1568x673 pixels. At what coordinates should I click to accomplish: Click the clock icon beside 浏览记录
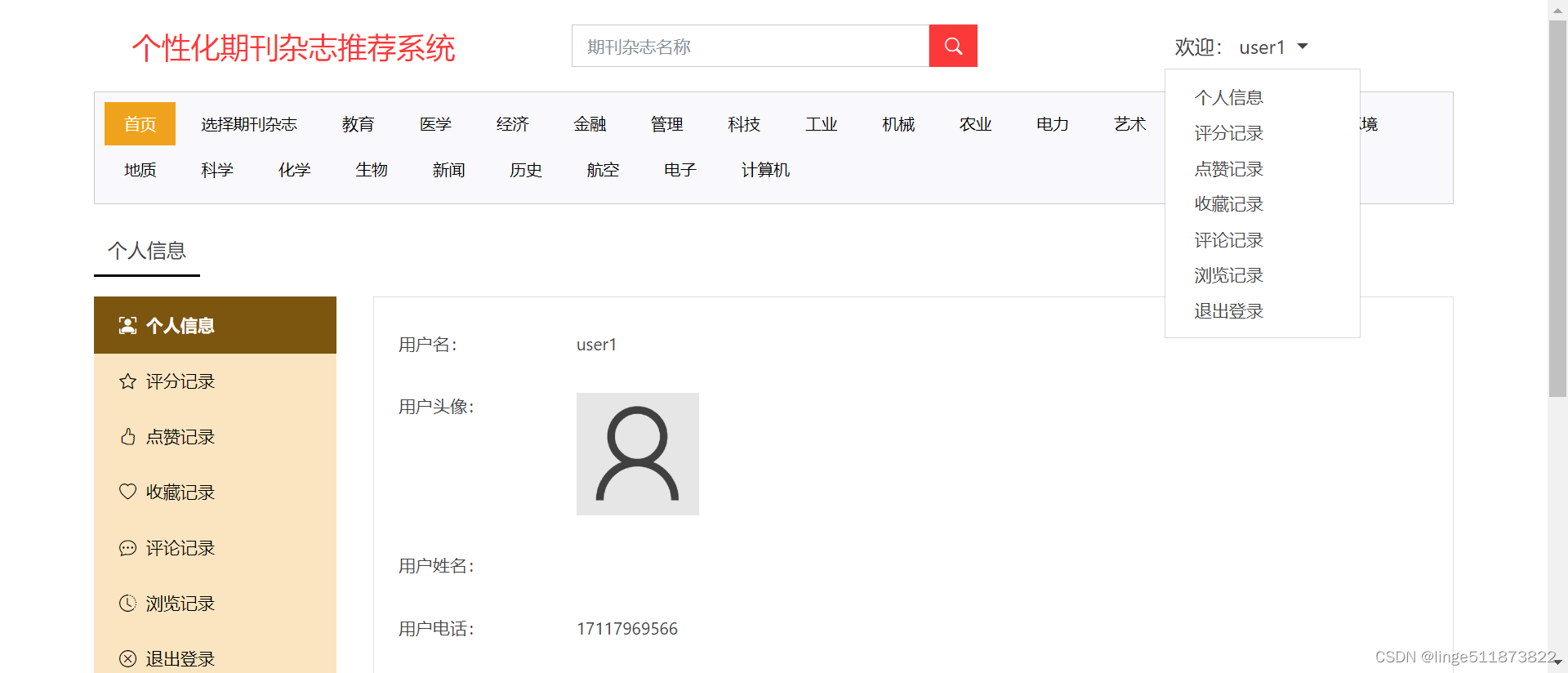point(127,603)
